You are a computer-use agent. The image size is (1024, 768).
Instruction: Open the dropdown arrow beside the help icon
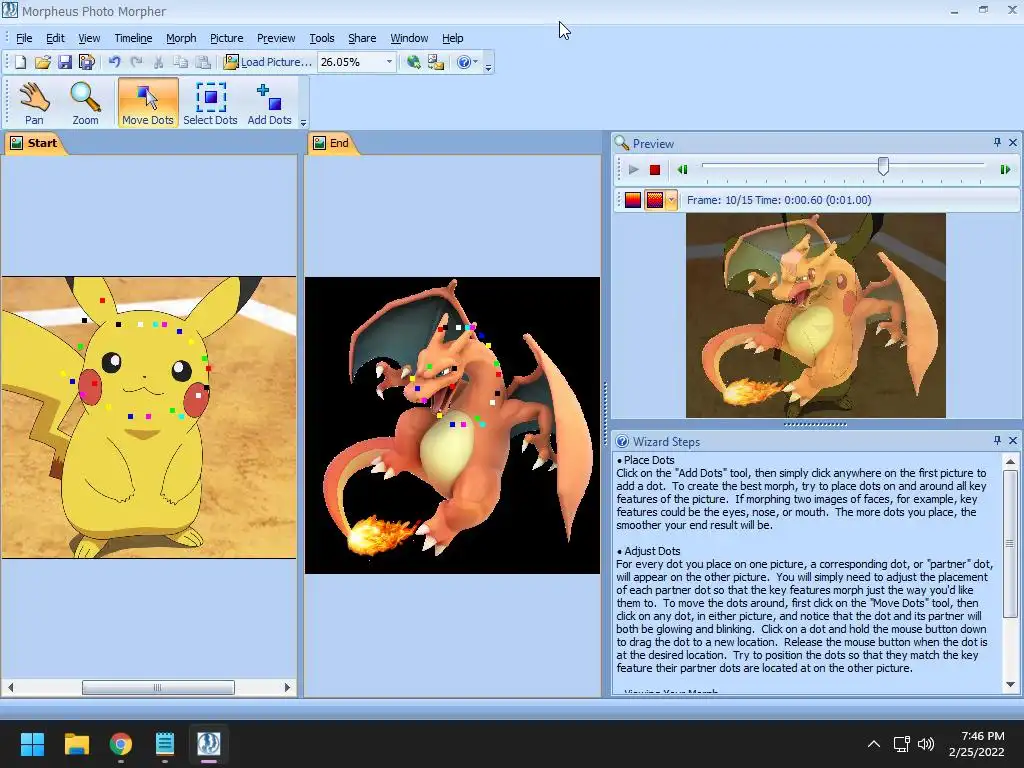point(475,62)
